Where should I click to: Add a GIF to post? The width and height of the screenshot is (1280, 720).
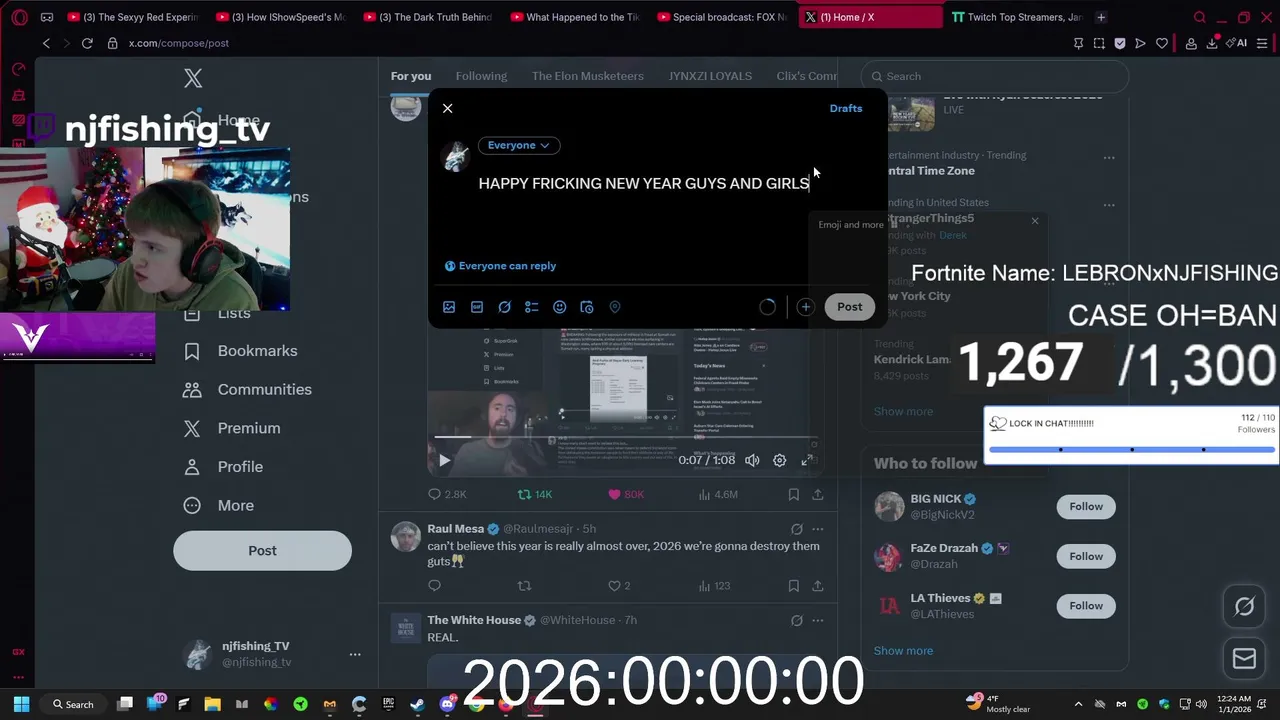click(477, 307)
